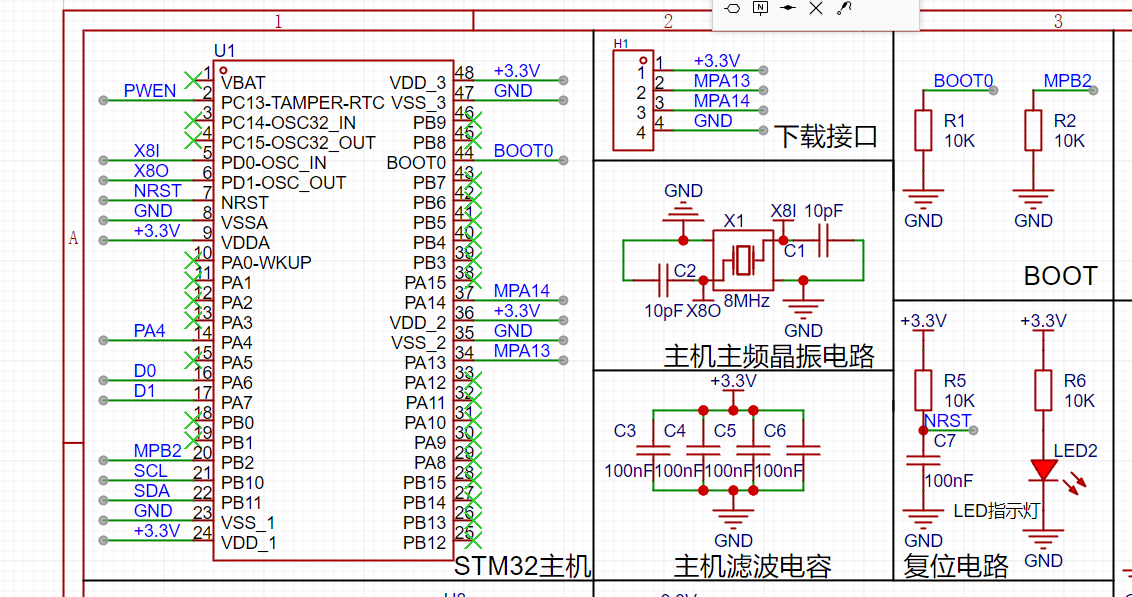This screenshot has width=1132, height=597.
Task: Click the MPB2 net label above R2
Action: coord(1068,80)
